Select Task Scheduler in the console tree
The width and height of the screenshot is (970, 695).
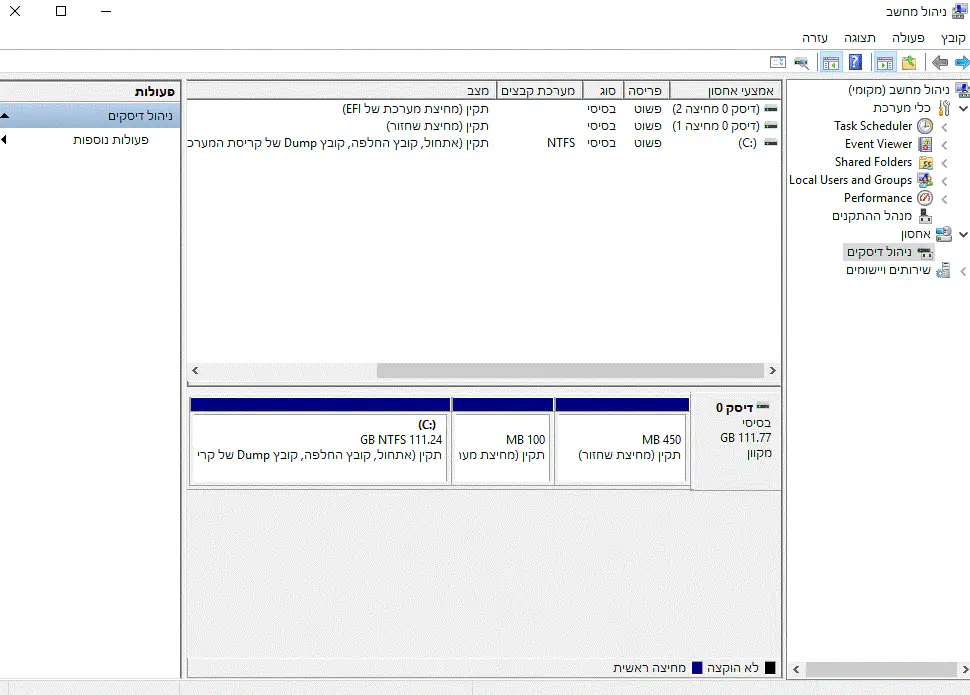tap(873, 126)
